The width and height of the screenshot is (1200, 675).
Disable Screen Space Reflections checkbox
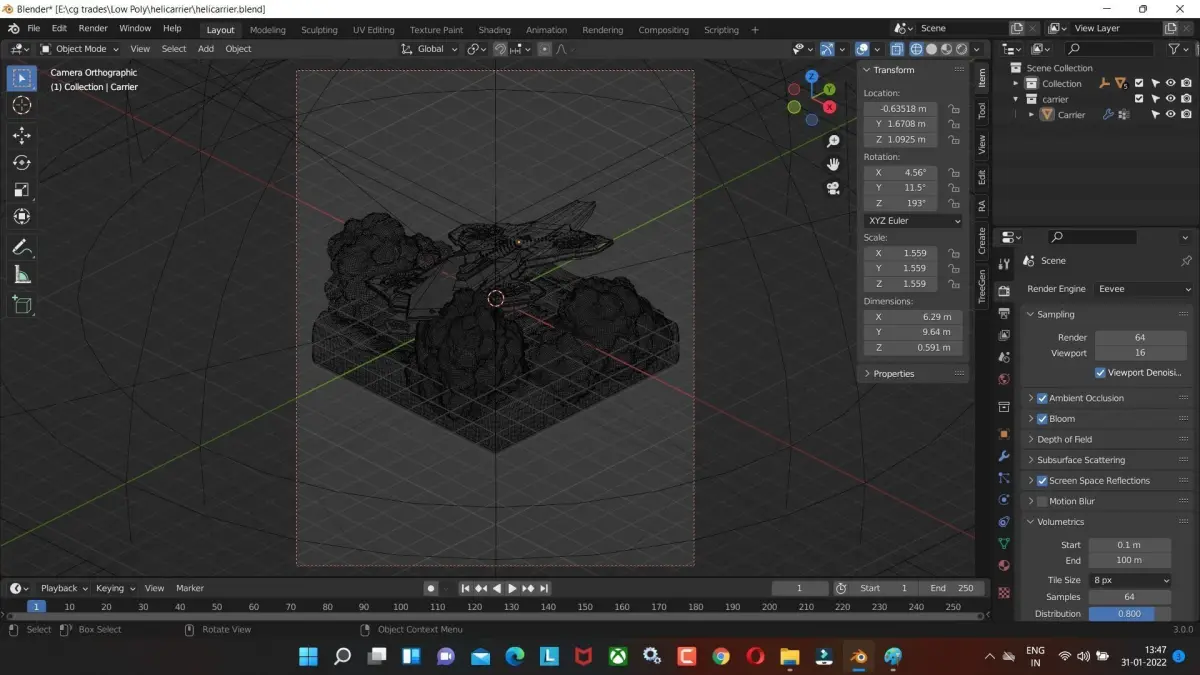click(1042, 481)
